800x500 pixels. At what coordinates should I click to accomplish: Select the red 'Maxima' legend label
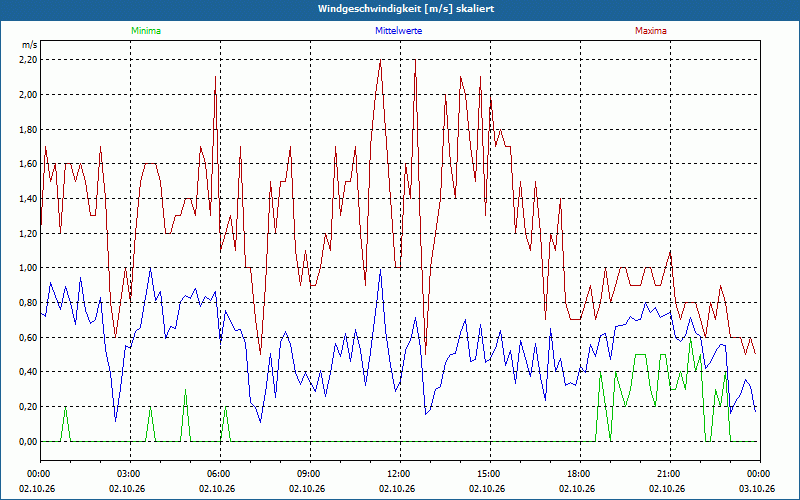click(651, 31)
